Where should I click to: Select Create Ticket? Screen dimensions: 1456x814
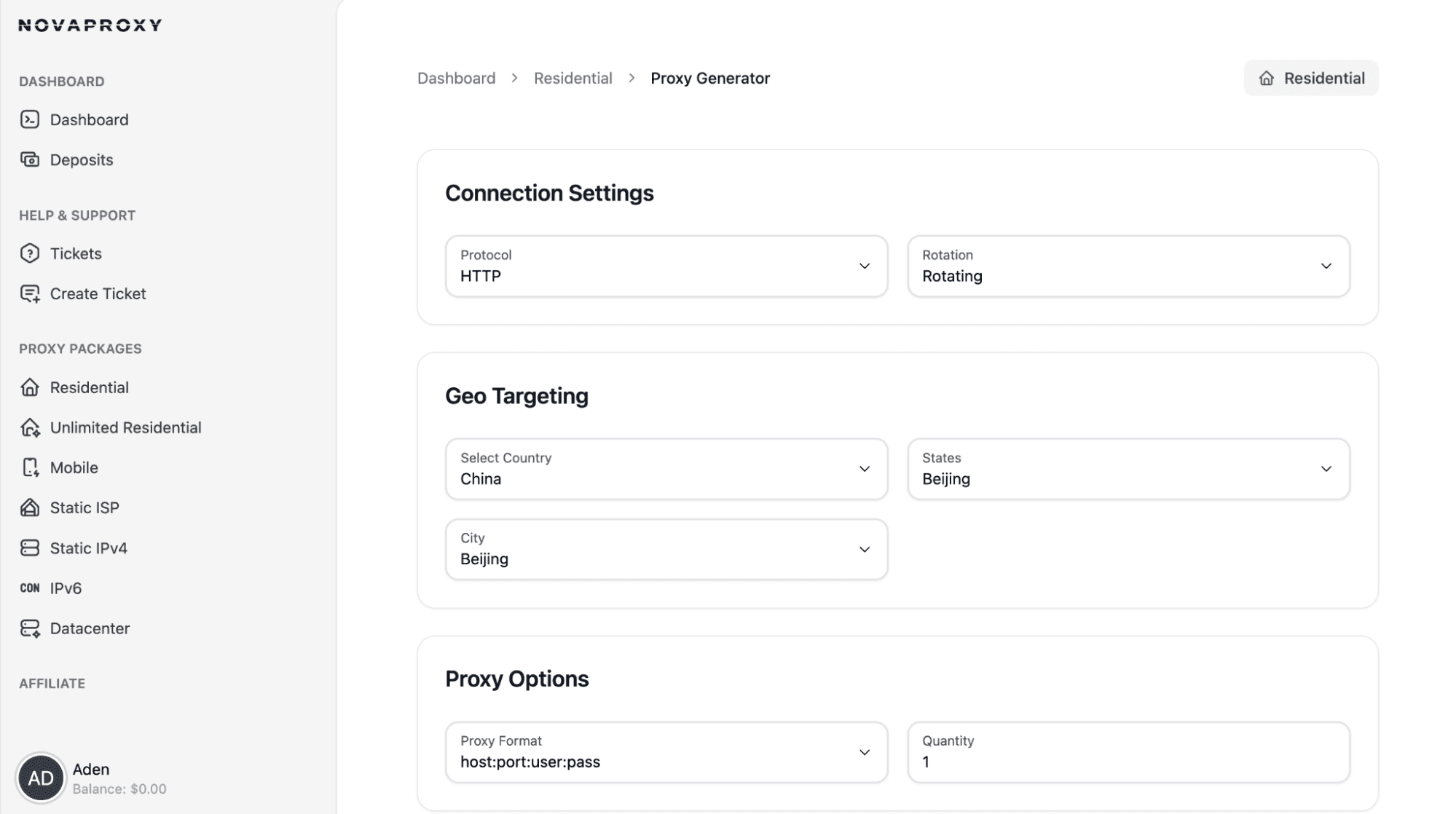(x=98, y=293)
